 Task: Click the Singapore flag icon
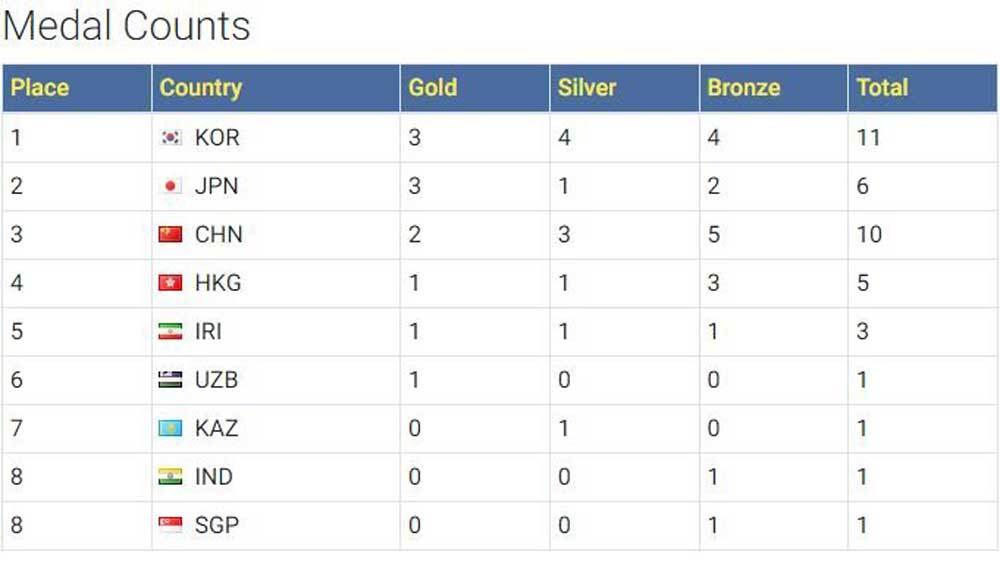pyautogui.click(x=171, y=526)
